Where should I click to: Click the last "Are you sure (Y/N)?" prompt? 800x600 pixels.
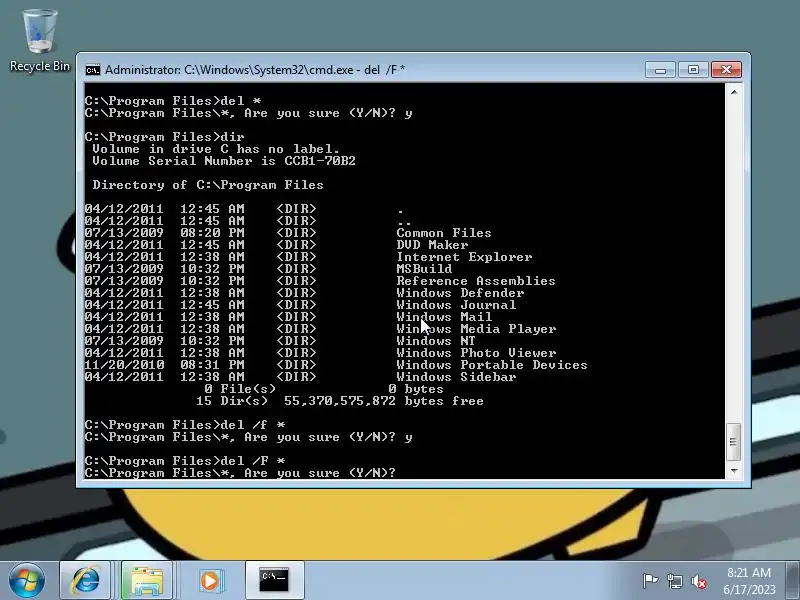coord(320,473)
